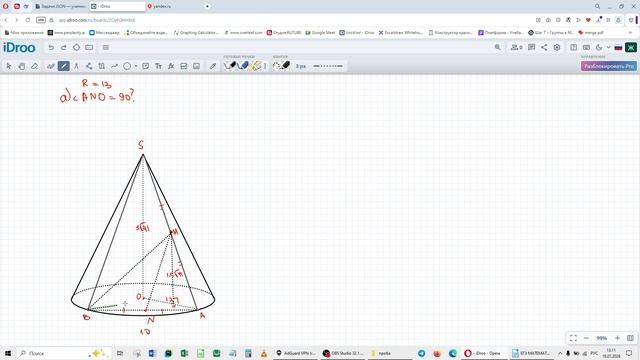Select the graph line tool
Screen dimensions: 640x360
pos(115,66)
